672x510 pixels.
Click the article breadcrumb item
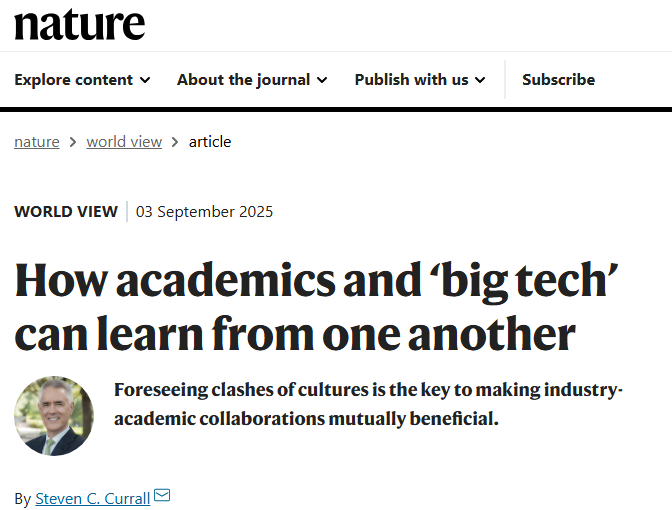coord(210,142)
